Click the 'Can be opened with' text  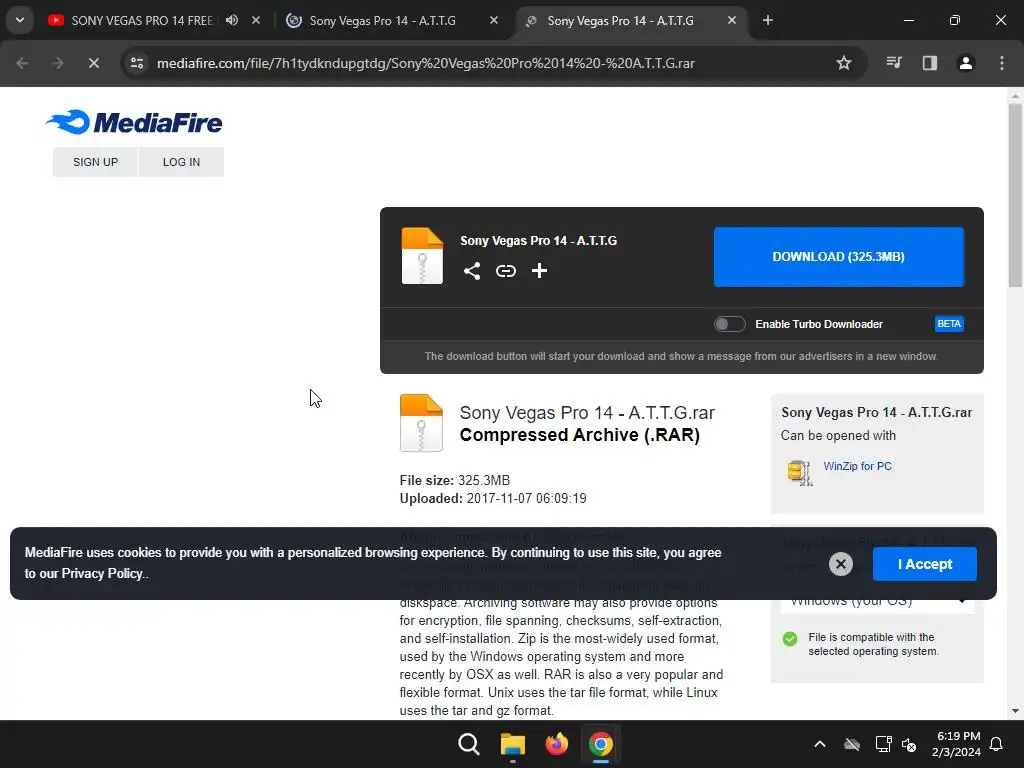[838, 436]
